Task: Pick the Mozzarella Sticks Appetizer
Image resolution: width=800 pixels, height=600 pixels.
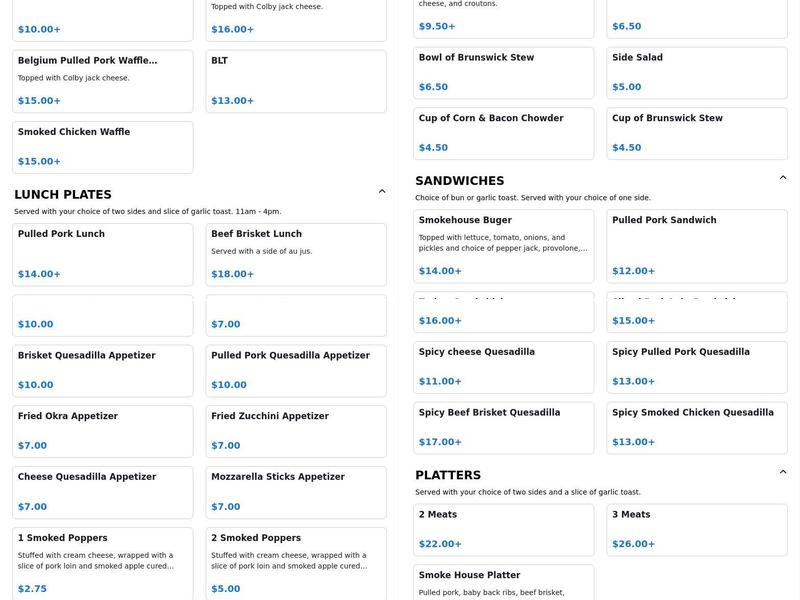Action: [x=296, y=492]
